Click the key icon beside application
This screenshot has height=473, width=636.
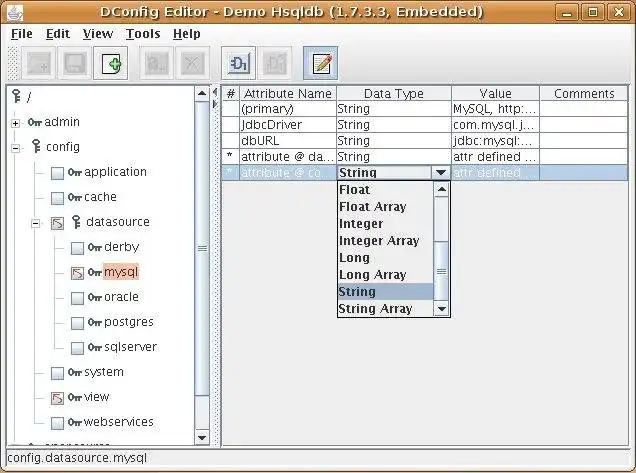pos(75,172)
